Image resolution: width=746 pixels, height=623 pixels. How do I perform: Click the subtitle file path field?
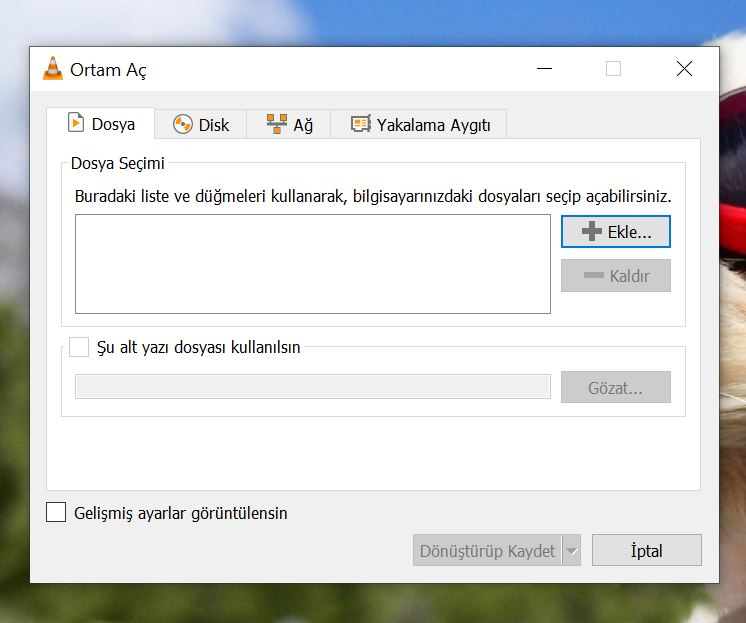click(312, 387)
